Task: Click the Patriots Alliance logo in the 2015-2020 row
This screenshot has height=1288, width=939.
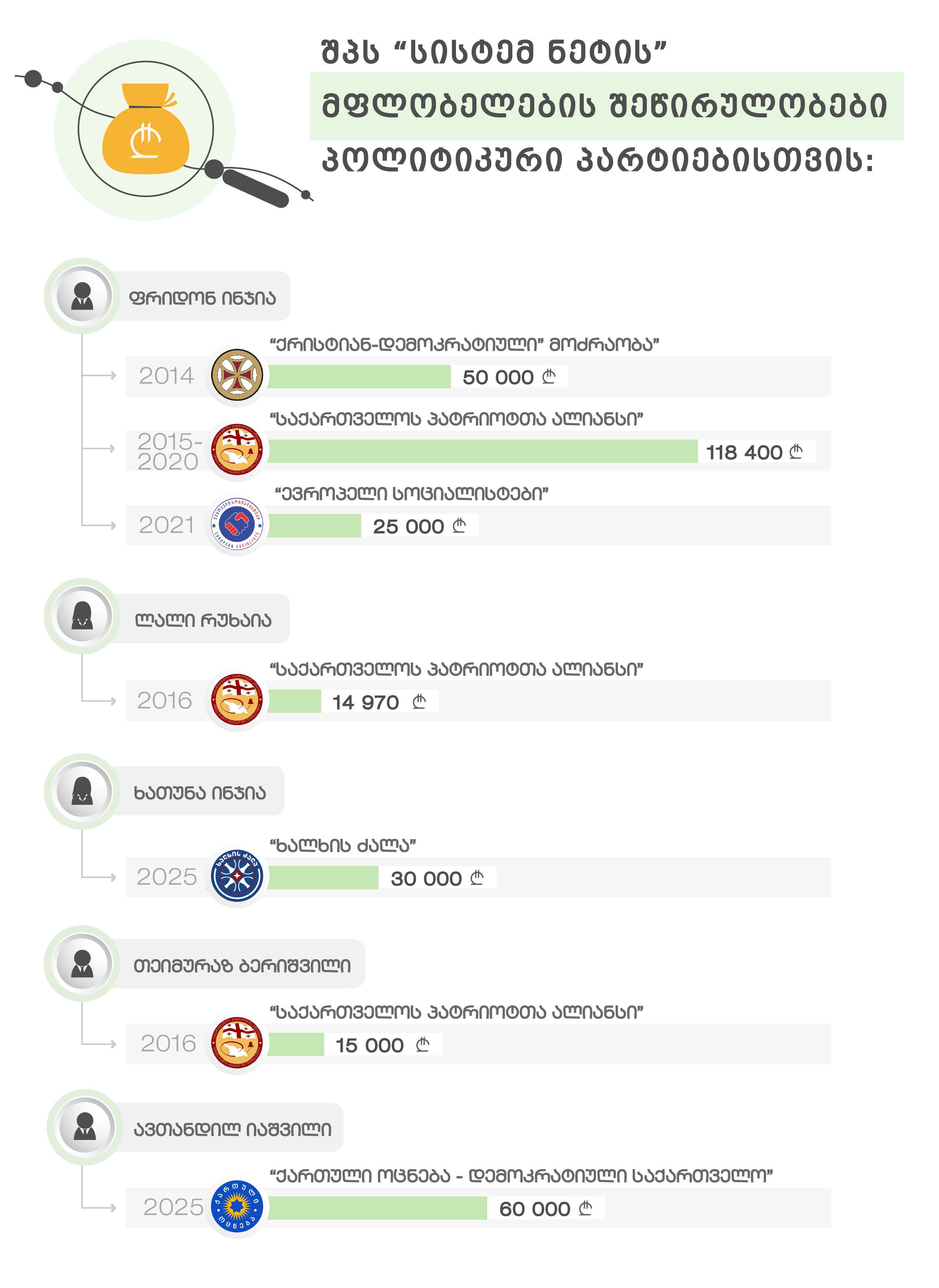Action: [237, 450]
